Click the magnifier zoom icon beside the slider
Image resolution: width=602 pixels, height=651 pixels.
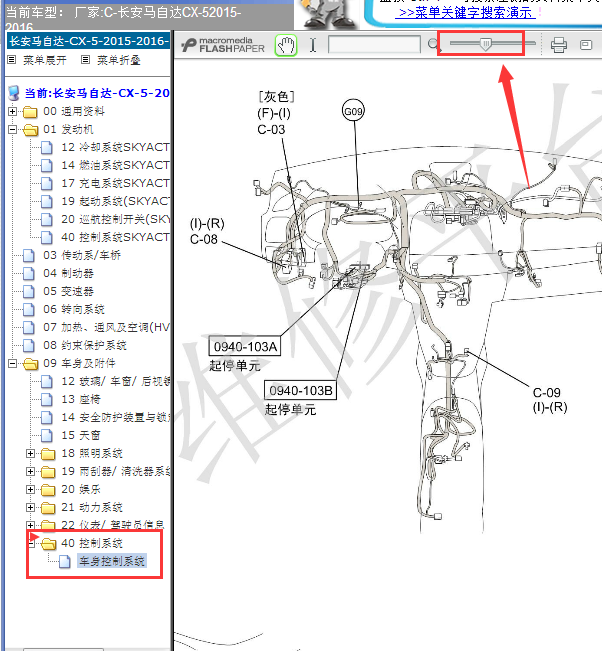coord(433,45)
